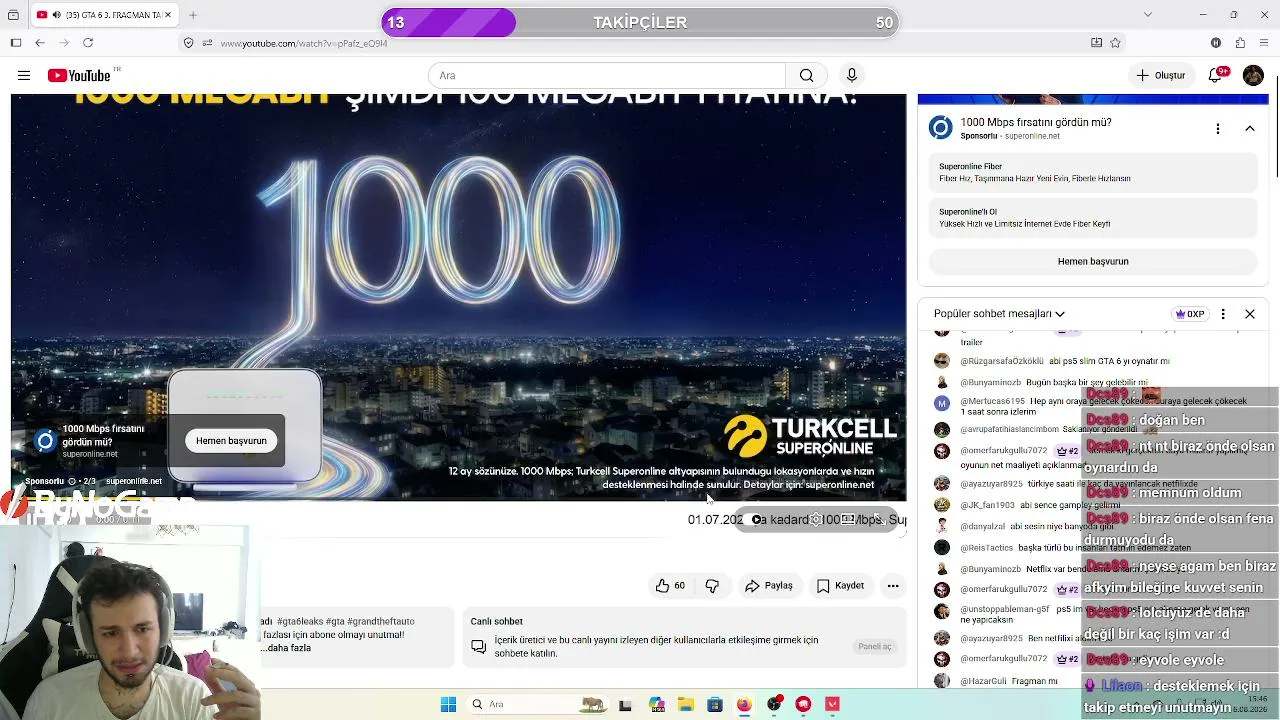
Task: Open Microsoft Store from the taskbar
Action: [714, 704]
